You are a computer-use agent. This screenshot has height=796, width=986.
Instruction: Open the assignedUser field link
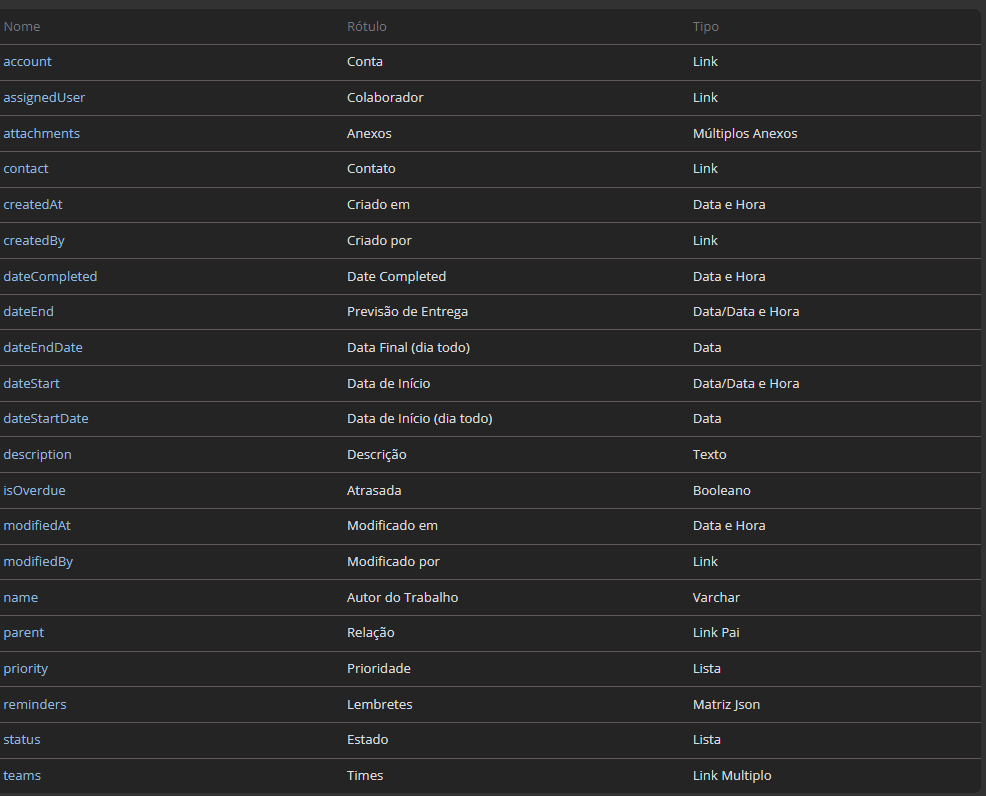click(44, 98)
